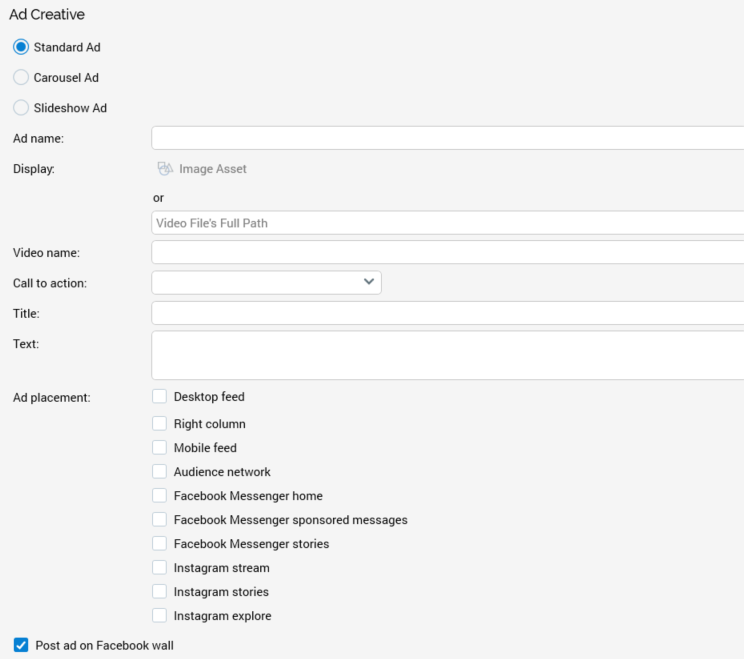Screen dimensions: 744x659
Task: Focus the Video File's Full Path field
Action: (447, 223)
